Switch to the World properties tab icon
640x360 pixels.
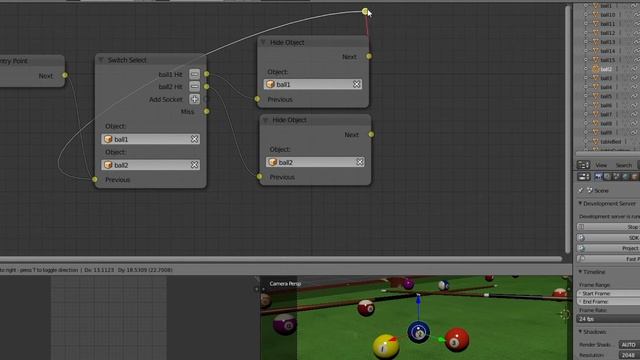(x=625, y=176)
